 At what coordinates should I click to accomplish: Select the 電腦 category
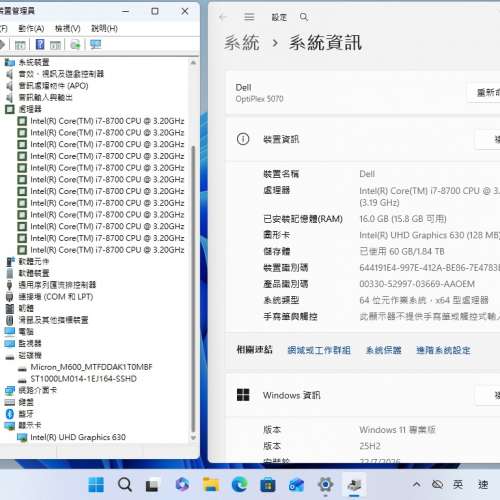click(x=26, y=332)
